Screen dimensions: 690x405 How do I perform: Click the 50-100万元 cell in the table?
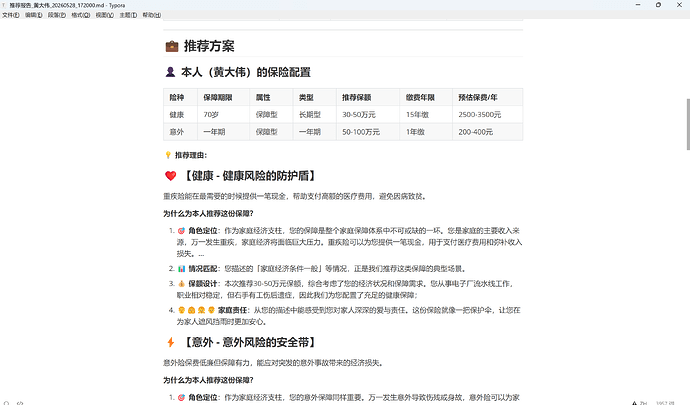pos(368,132)
